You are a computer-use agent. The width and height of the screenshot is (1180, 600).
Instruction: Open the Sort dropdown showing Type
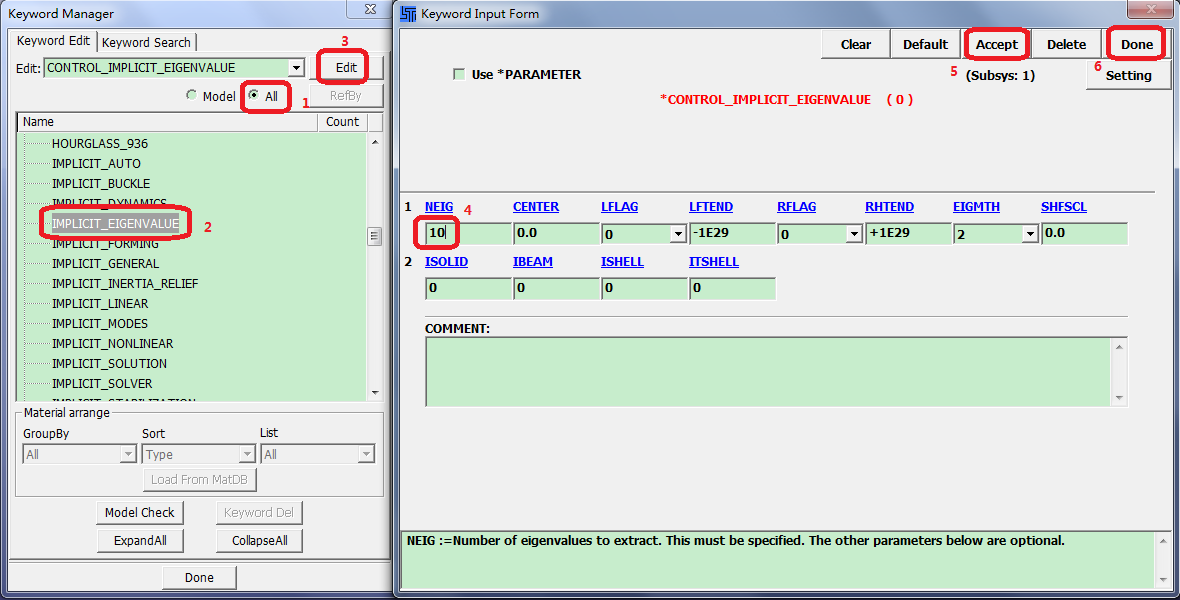[247, 454]
